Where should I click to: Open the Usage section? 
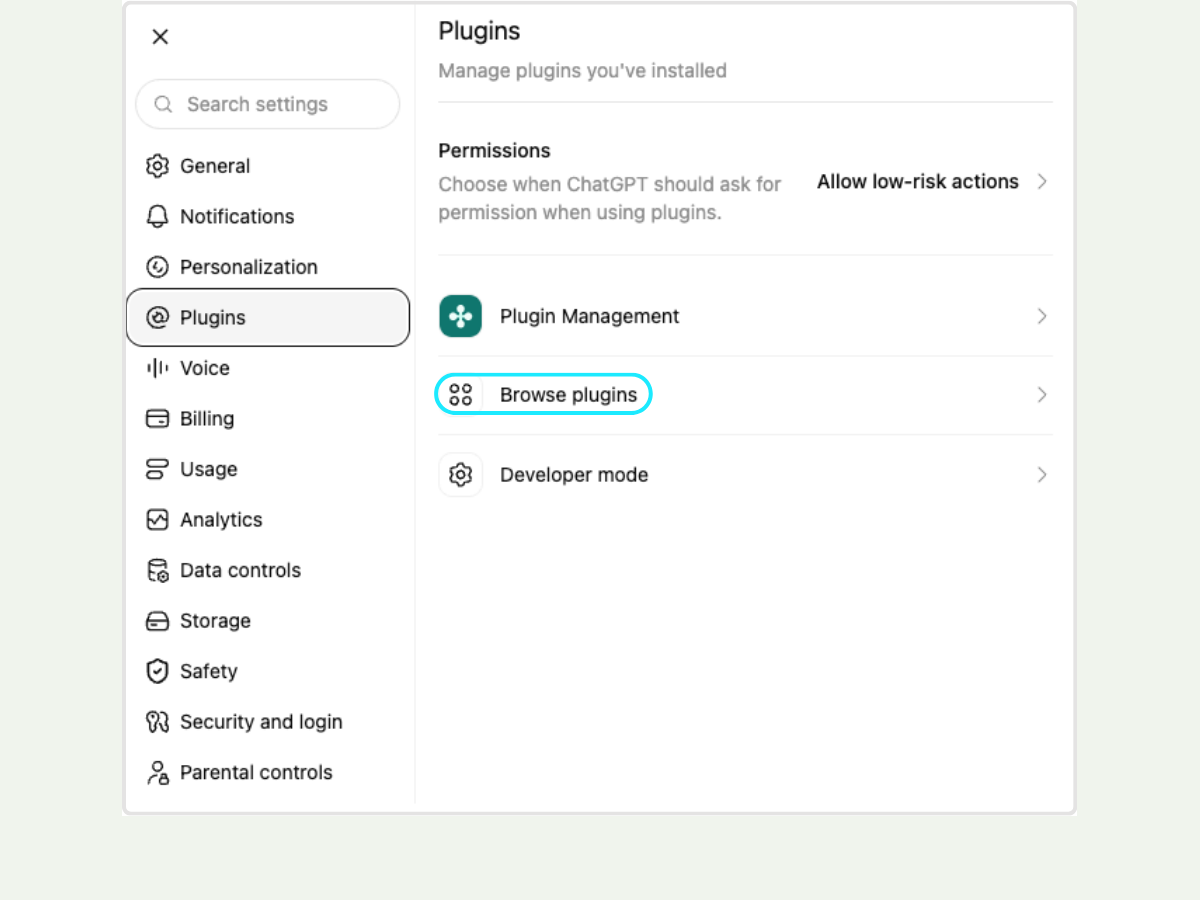click(268, 469)
